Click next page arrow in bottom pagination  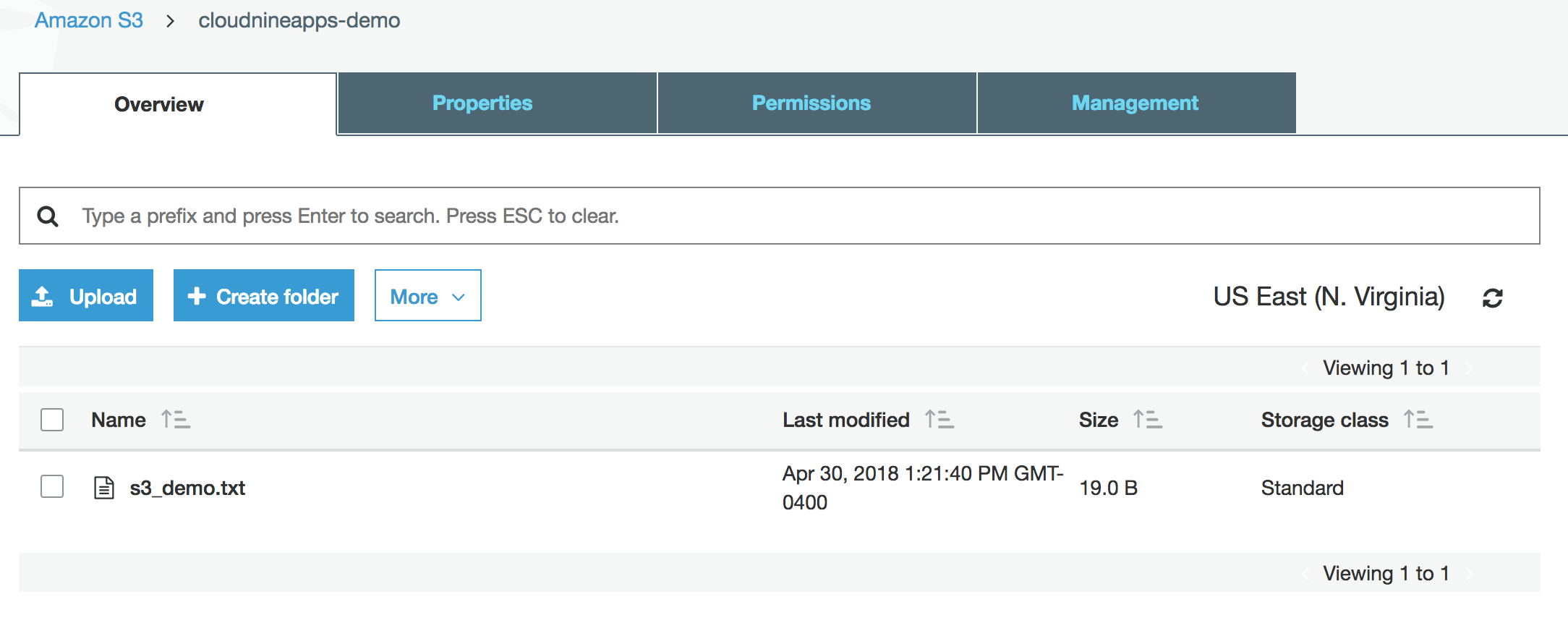[1469, 574]
